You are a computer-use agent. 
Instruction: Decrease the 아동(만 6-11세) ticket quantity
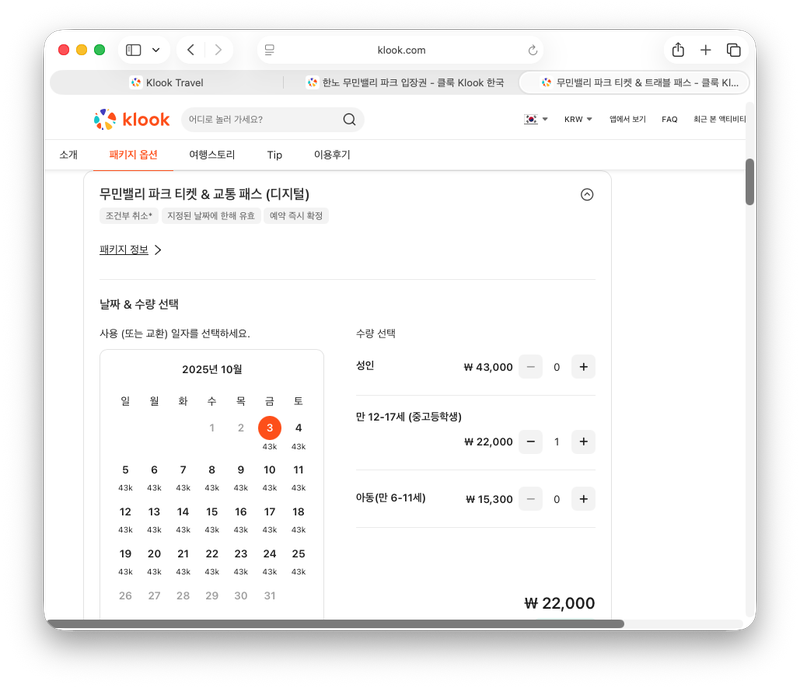tap(531, 499)
